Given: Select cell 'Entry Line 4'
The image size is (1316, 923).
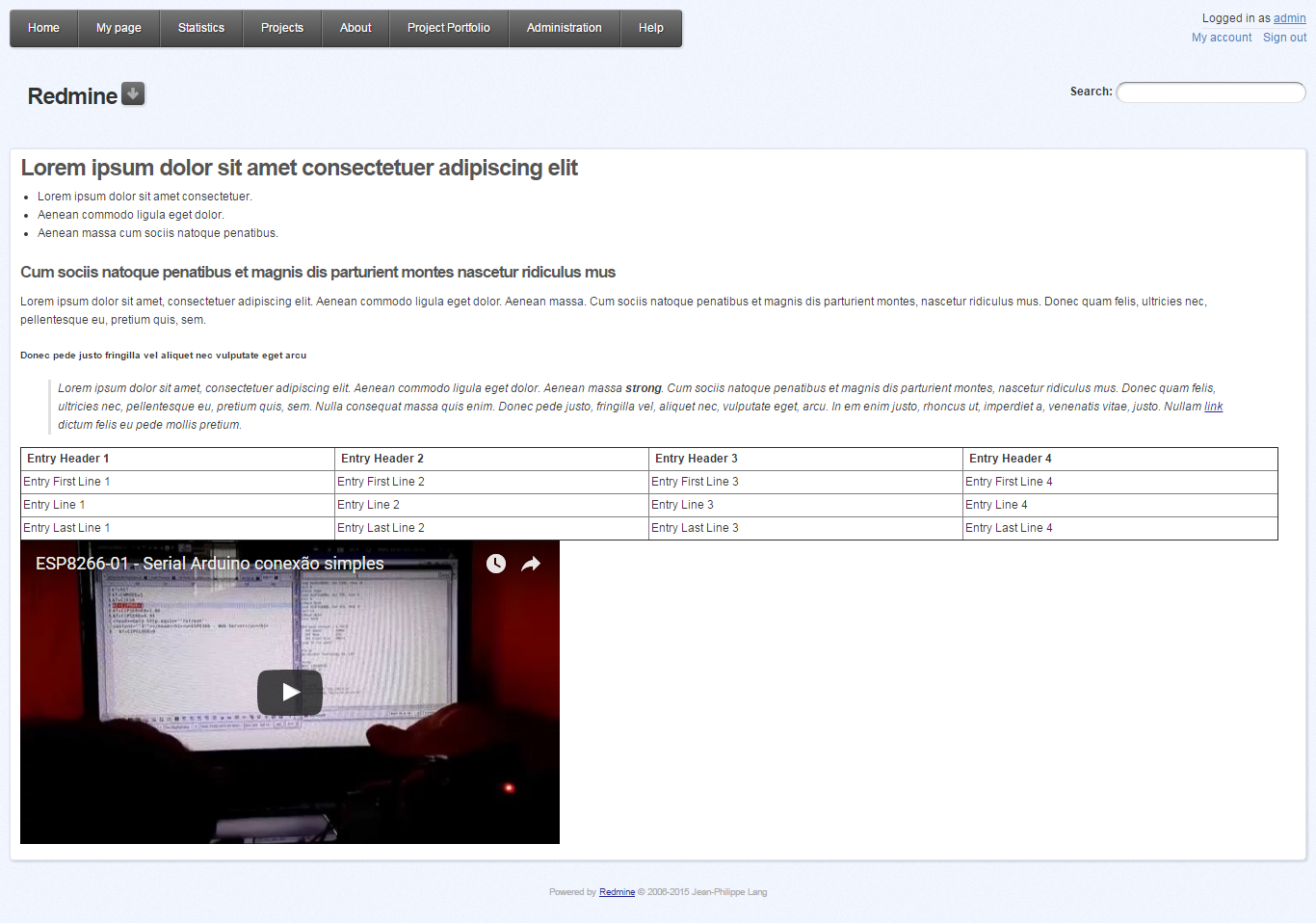Looking at the screenshot, I should coord(1120,505).
